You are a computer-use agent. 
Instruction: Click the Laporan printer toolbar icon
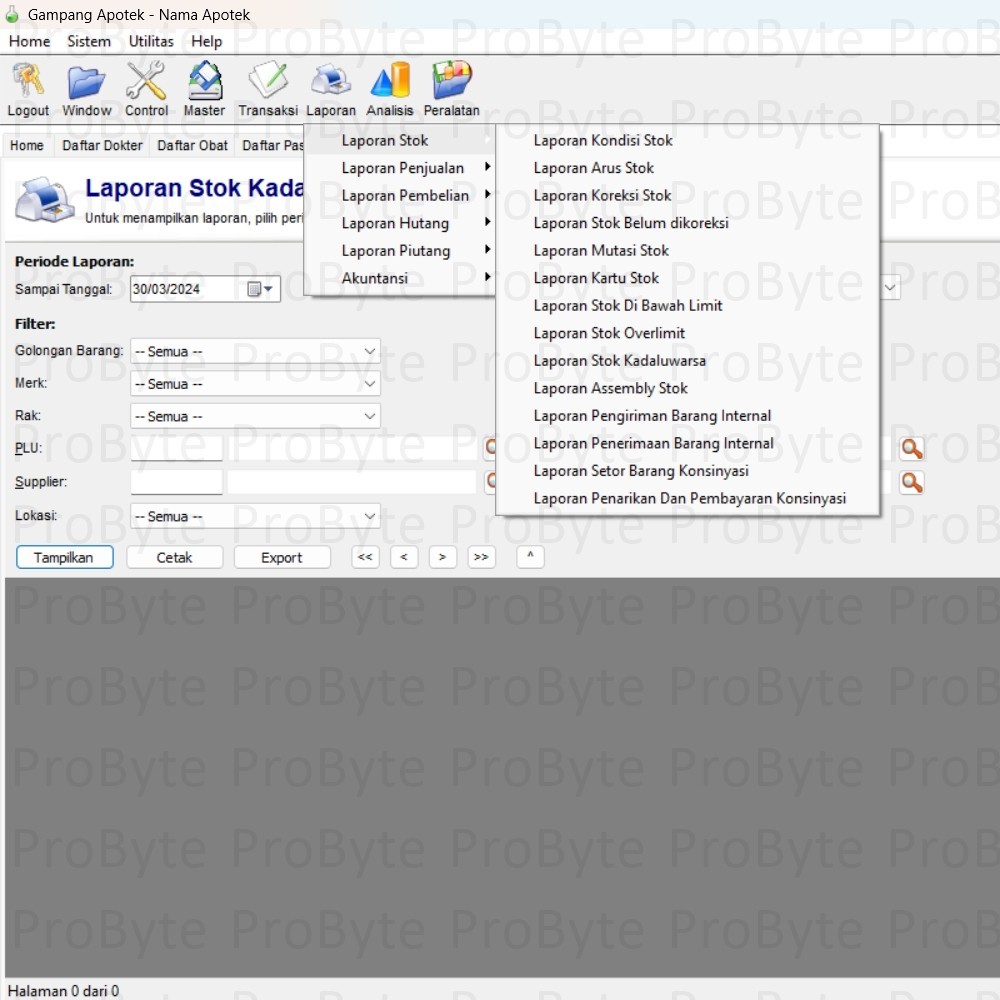[330, 80]
